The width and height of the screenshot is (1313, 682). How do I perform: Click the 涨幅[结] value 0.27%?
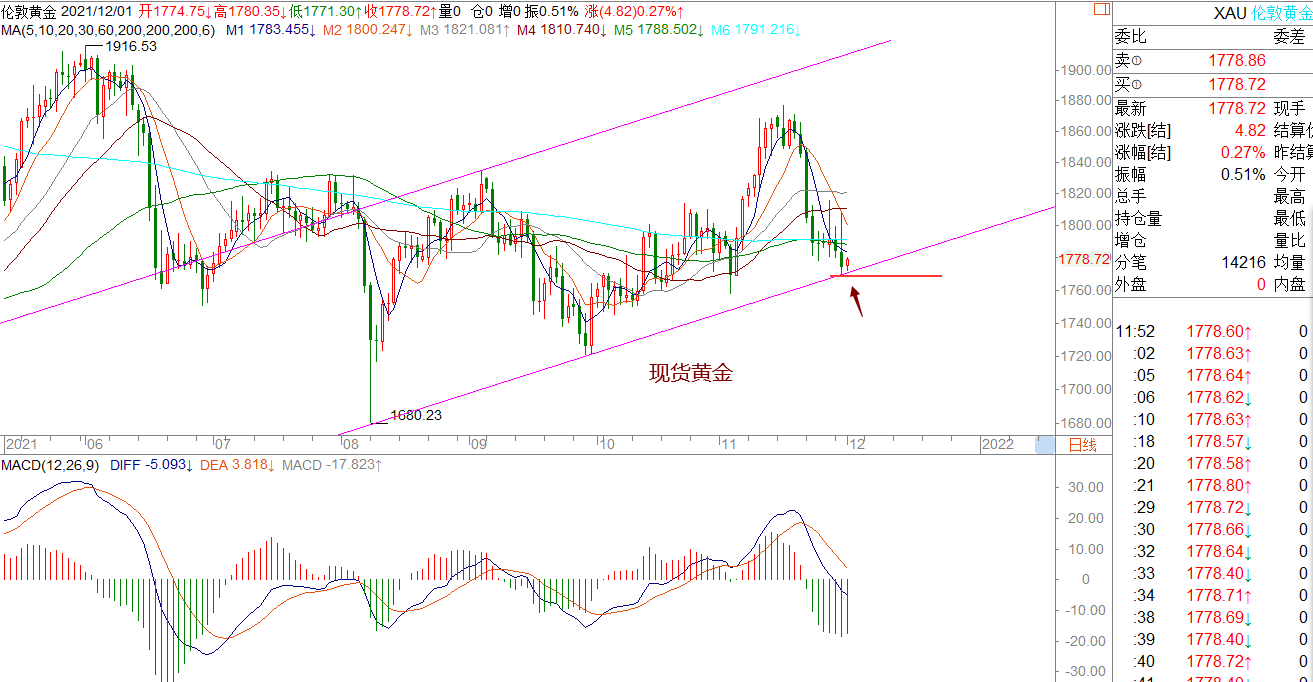point(1242,152)
